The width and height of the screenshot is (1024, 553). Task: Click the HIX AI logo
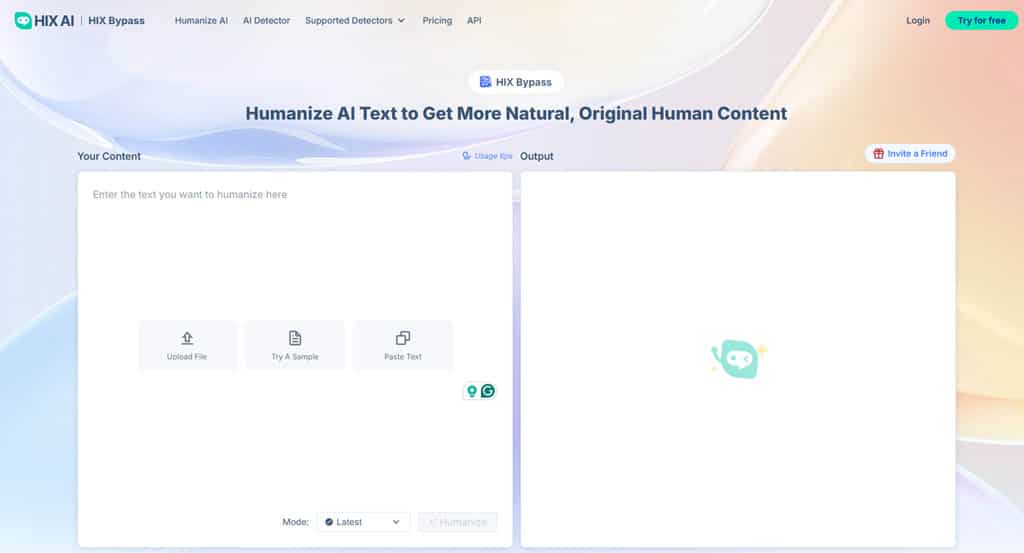45,20
